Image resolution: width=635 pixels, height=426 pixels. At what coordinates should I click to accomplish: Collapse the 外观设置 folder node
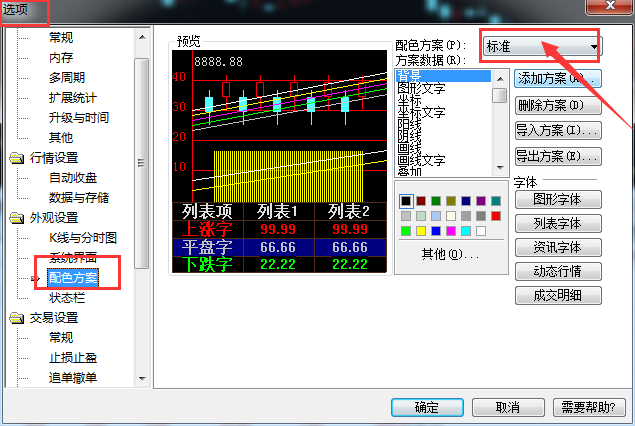(17, 218)
